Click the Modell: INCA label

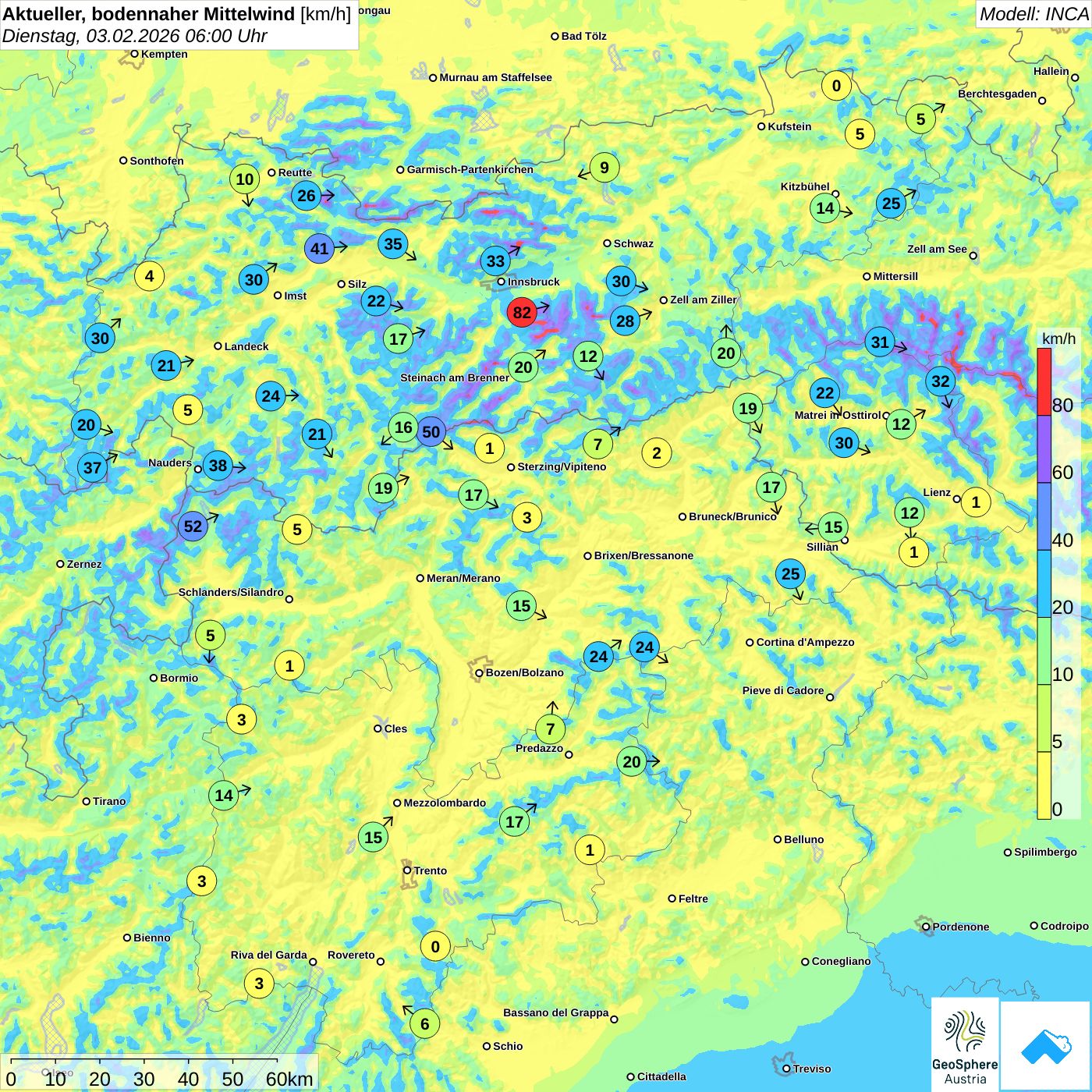point(1033,13)
